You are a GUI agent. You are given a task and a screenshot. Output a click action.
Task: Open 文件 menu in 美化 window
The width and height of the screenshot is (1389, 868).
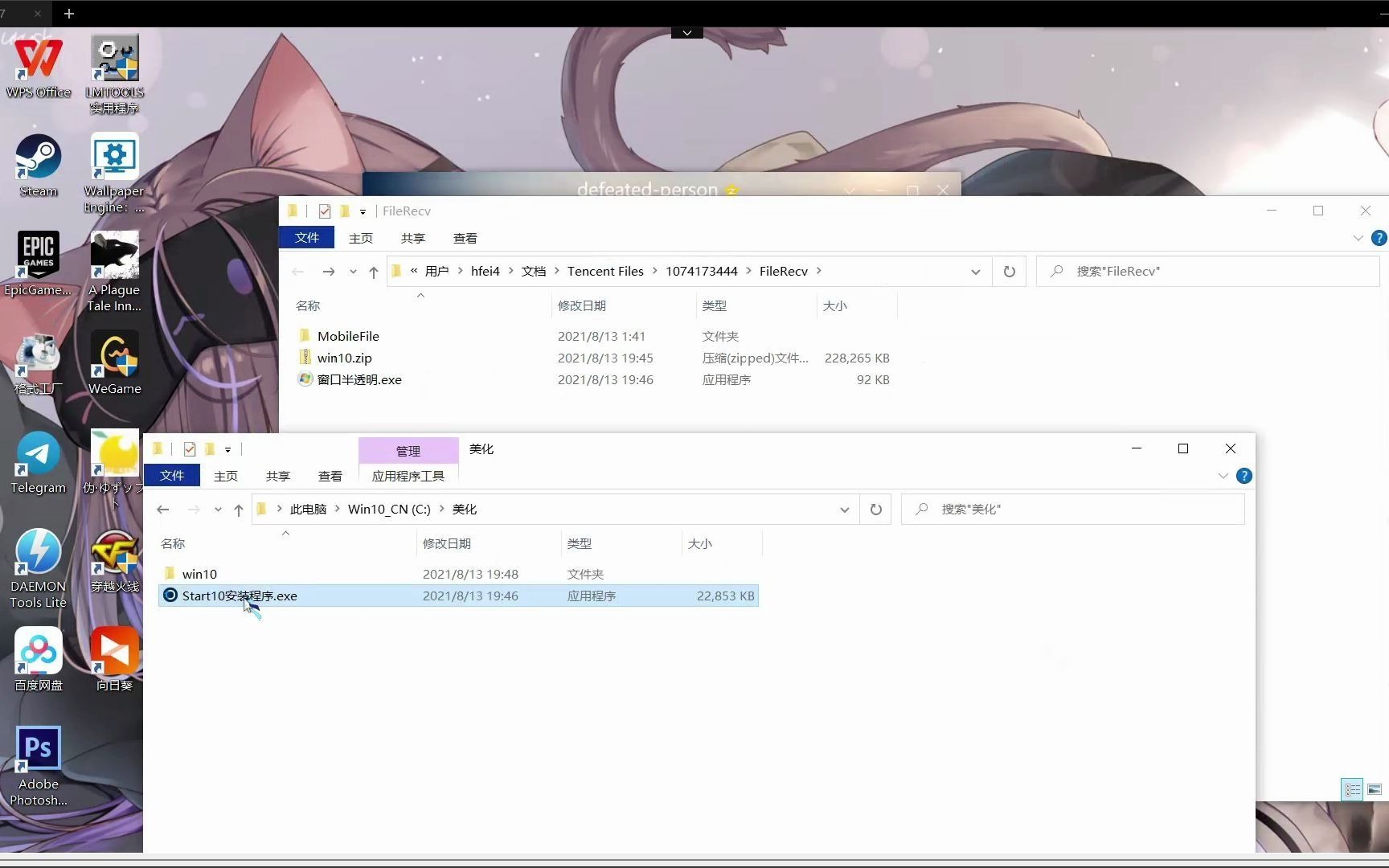[x=172, y=476]
